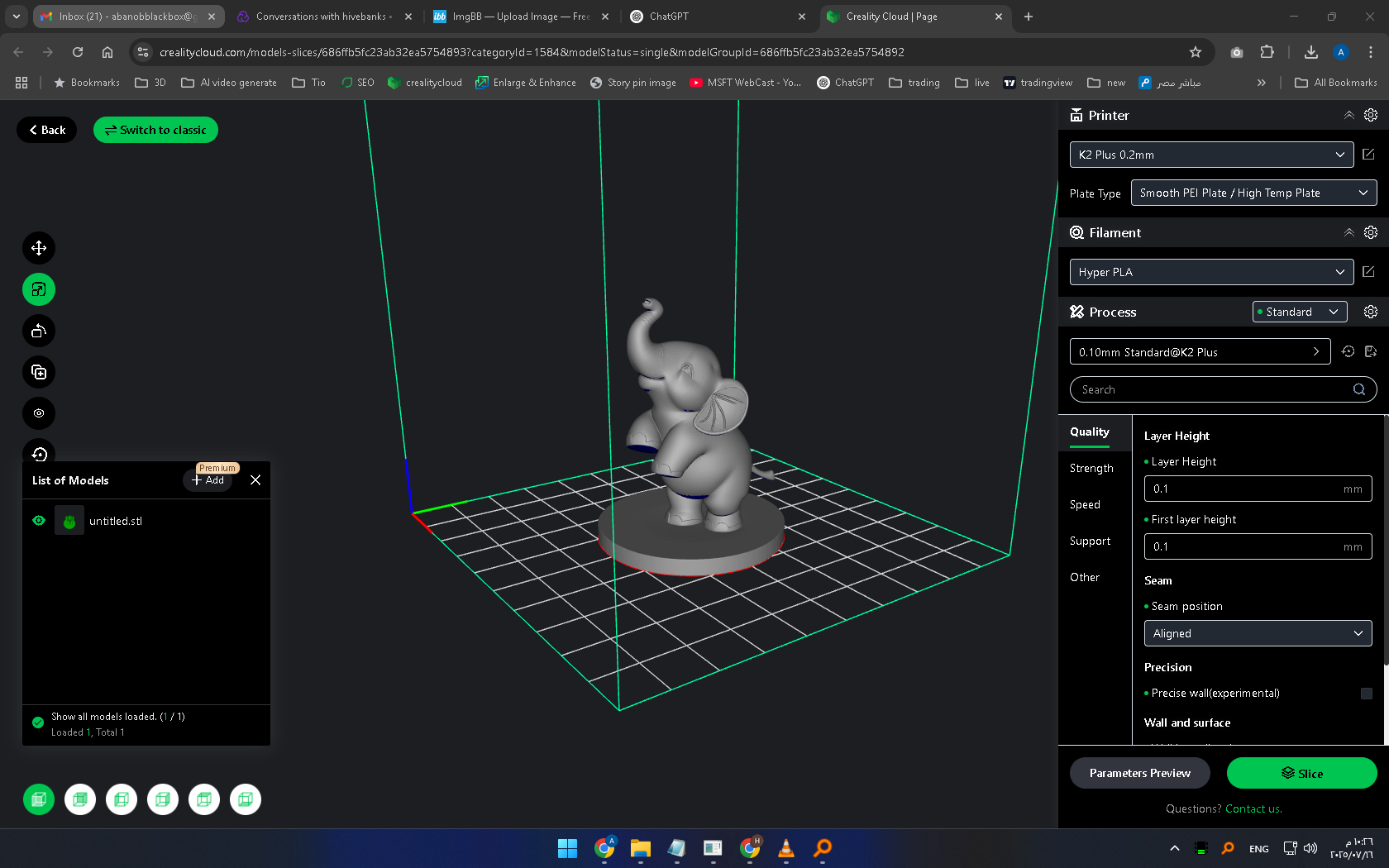Activate the green highlighted view cube icon
1389x868 pixels.
coord(39,799)
